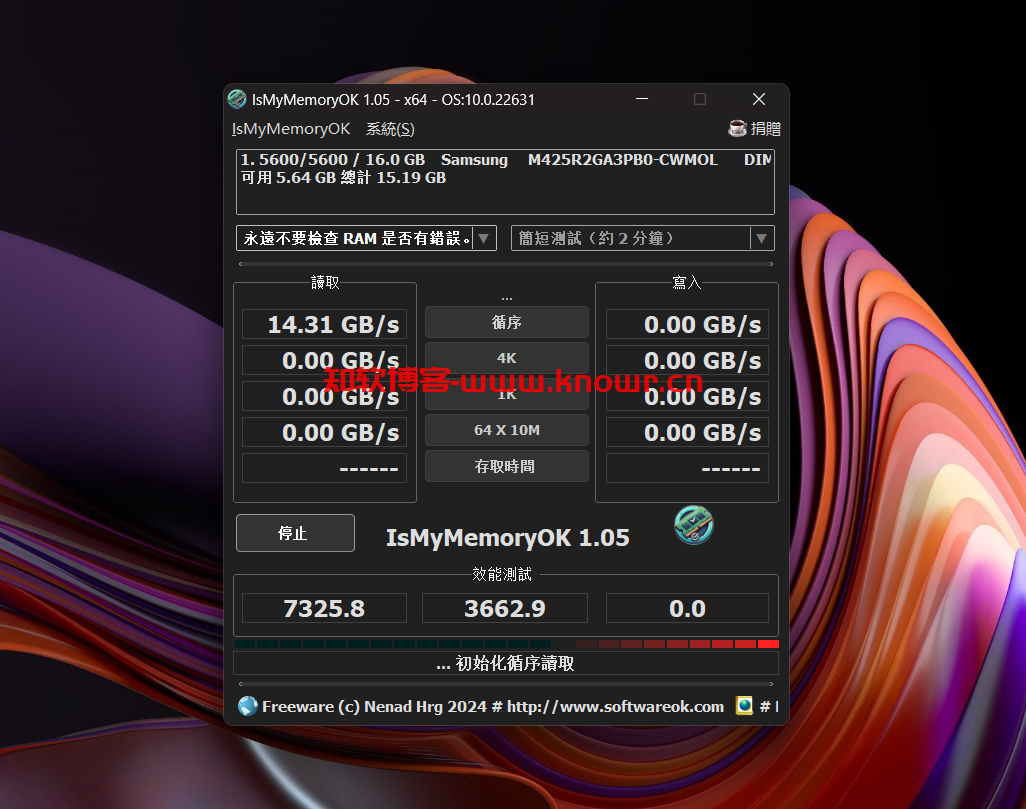
Task: Click the round memory chip logo icon
Action: [x=694, y=525]
